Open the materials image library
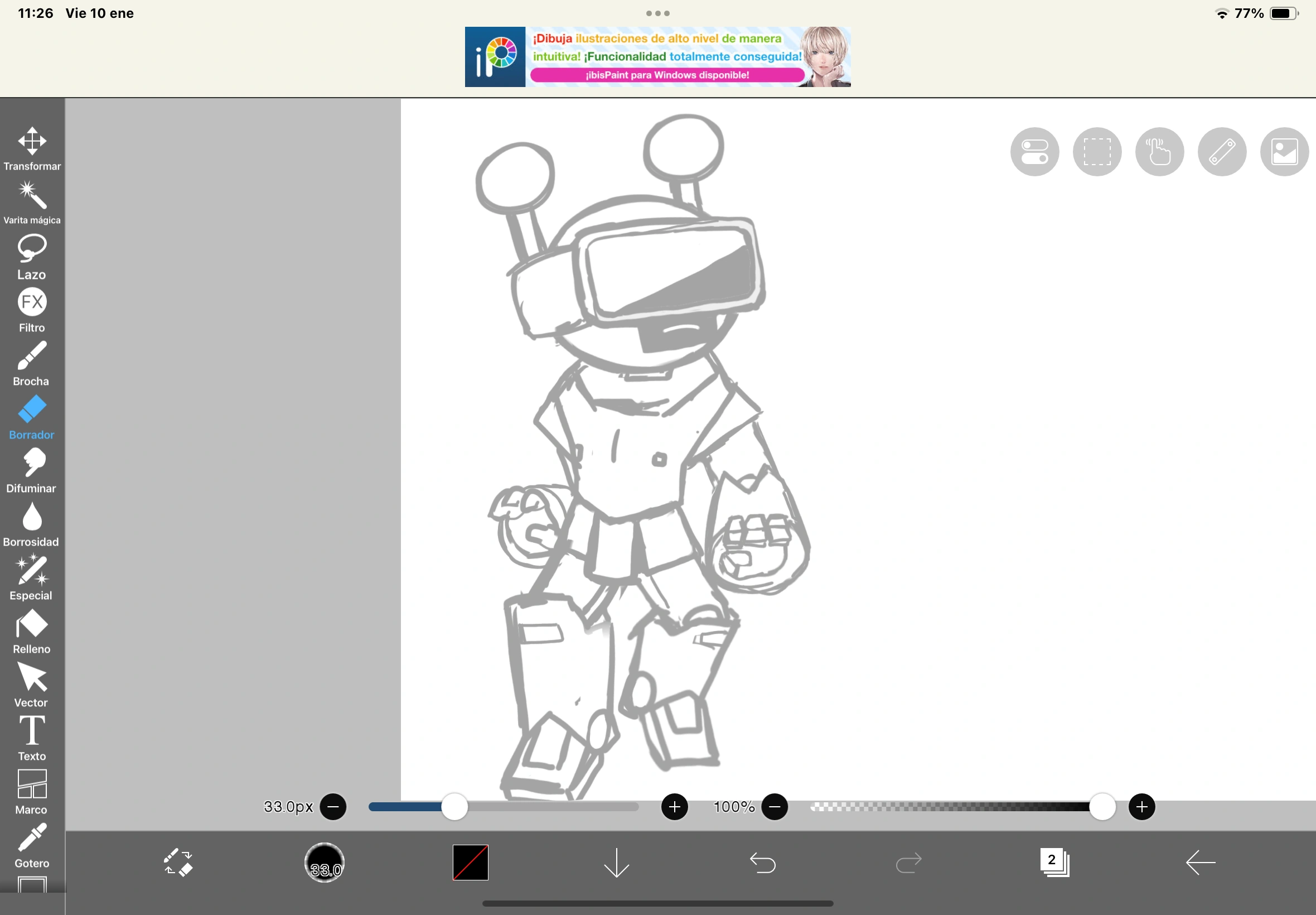Image resolution: width=1316 pixels, height=915 pixels. [x=1283, y=151]
